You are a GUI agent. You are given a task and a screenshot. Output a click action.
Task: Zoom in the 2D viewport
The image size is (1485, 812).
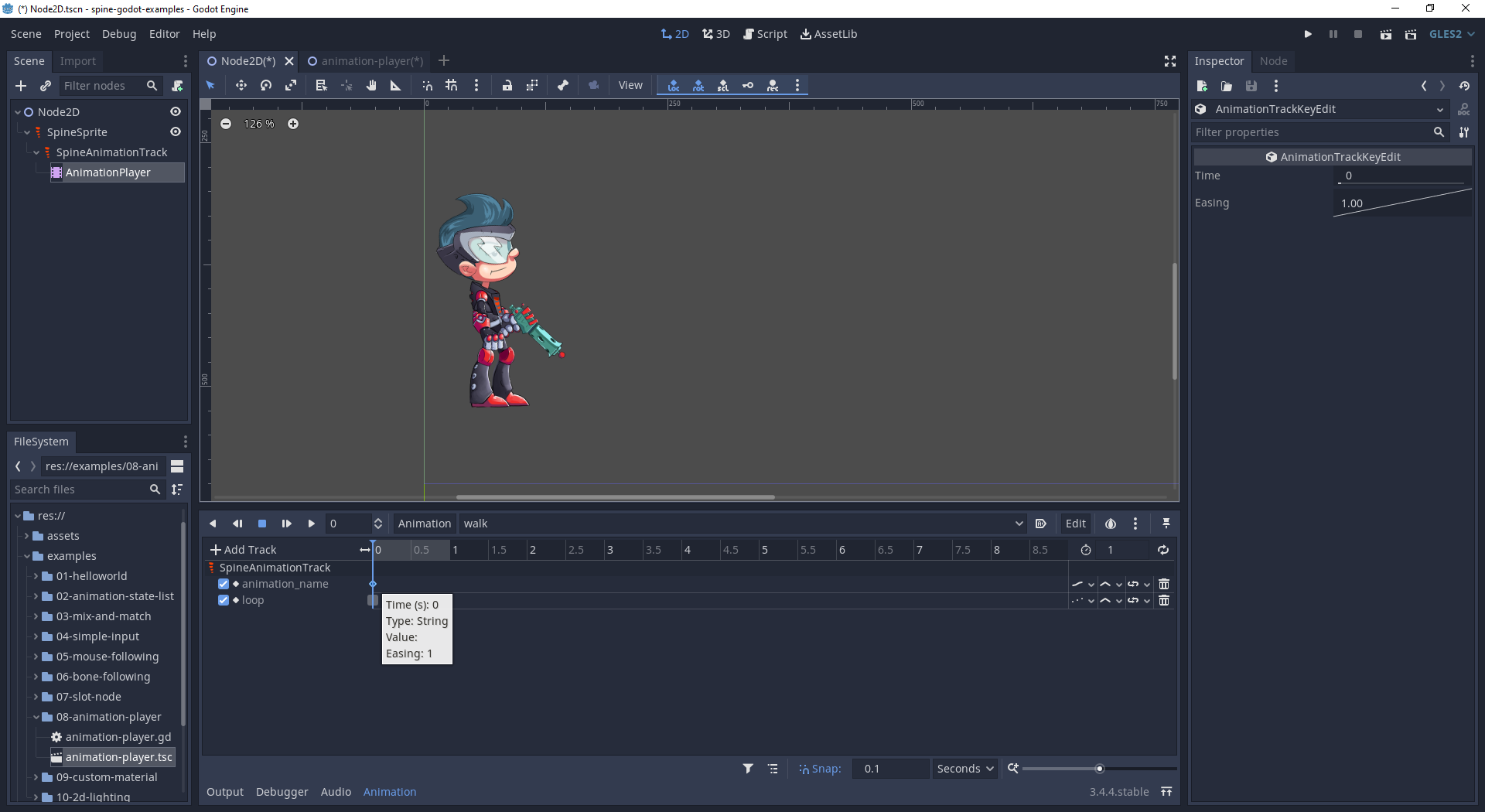click(x=293, y=124)
